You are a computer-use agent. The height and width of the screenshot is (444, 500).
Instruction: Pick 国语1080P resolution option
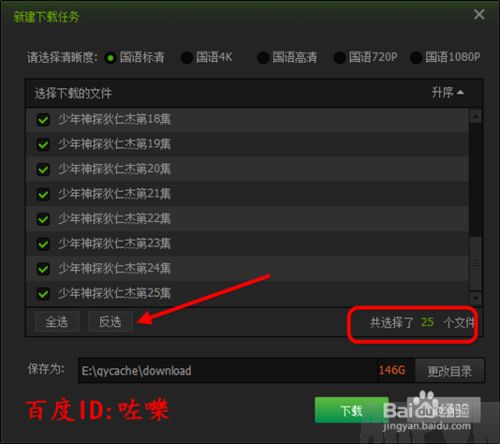pyautogui.click(x=416, y=58)
